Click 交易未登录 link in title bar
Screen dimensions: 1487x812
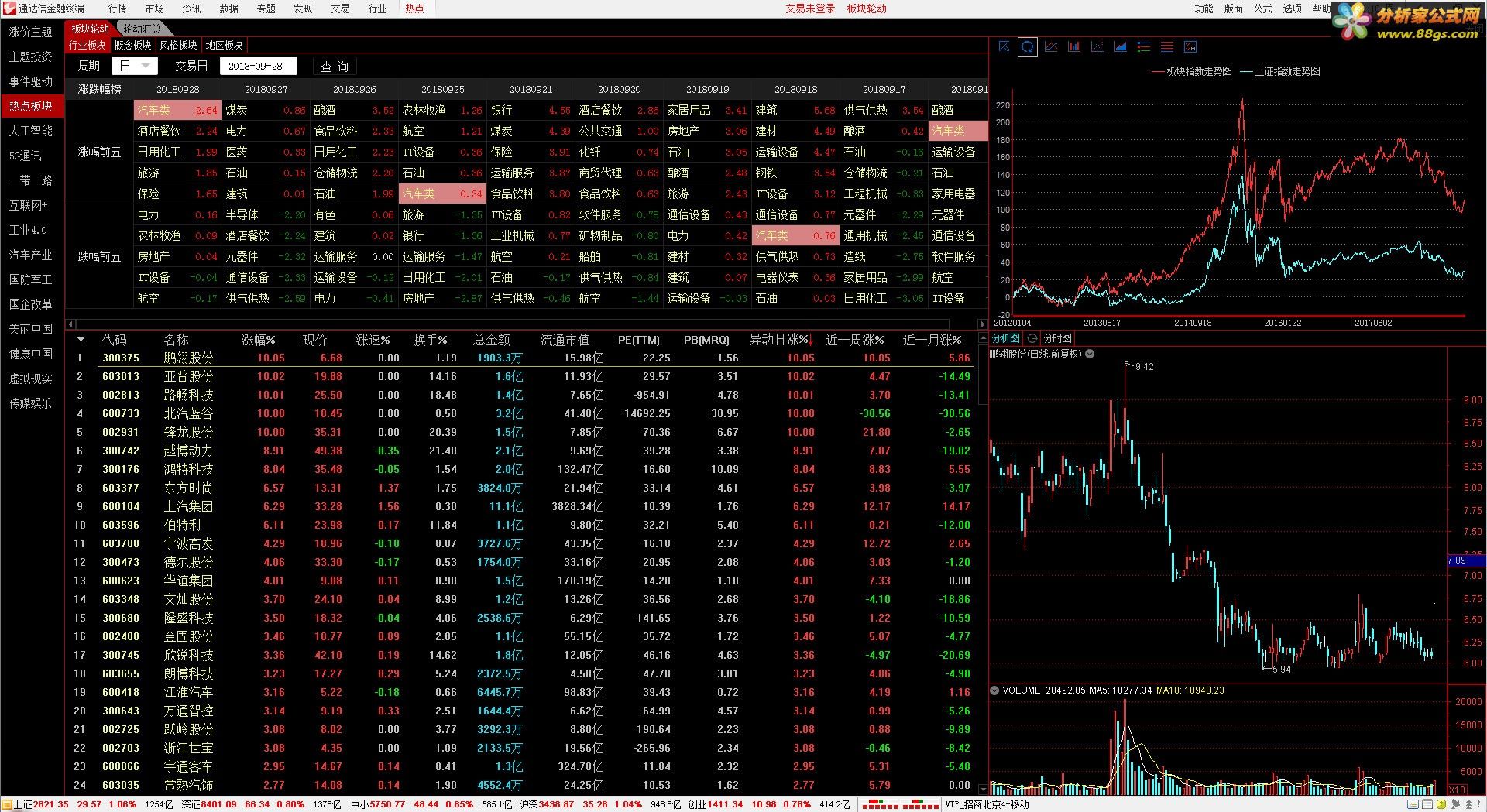pos(810,9)
